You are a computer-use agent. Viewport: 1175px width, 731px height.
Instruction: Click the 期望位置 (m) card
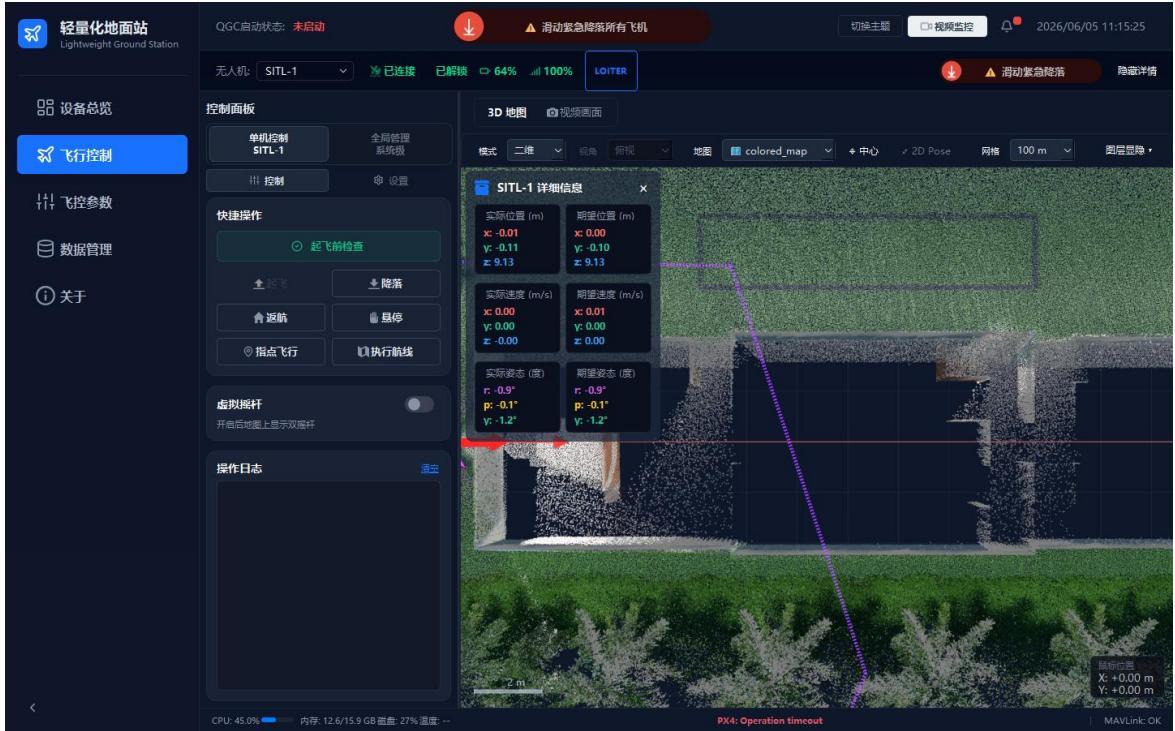pos(608,239)
